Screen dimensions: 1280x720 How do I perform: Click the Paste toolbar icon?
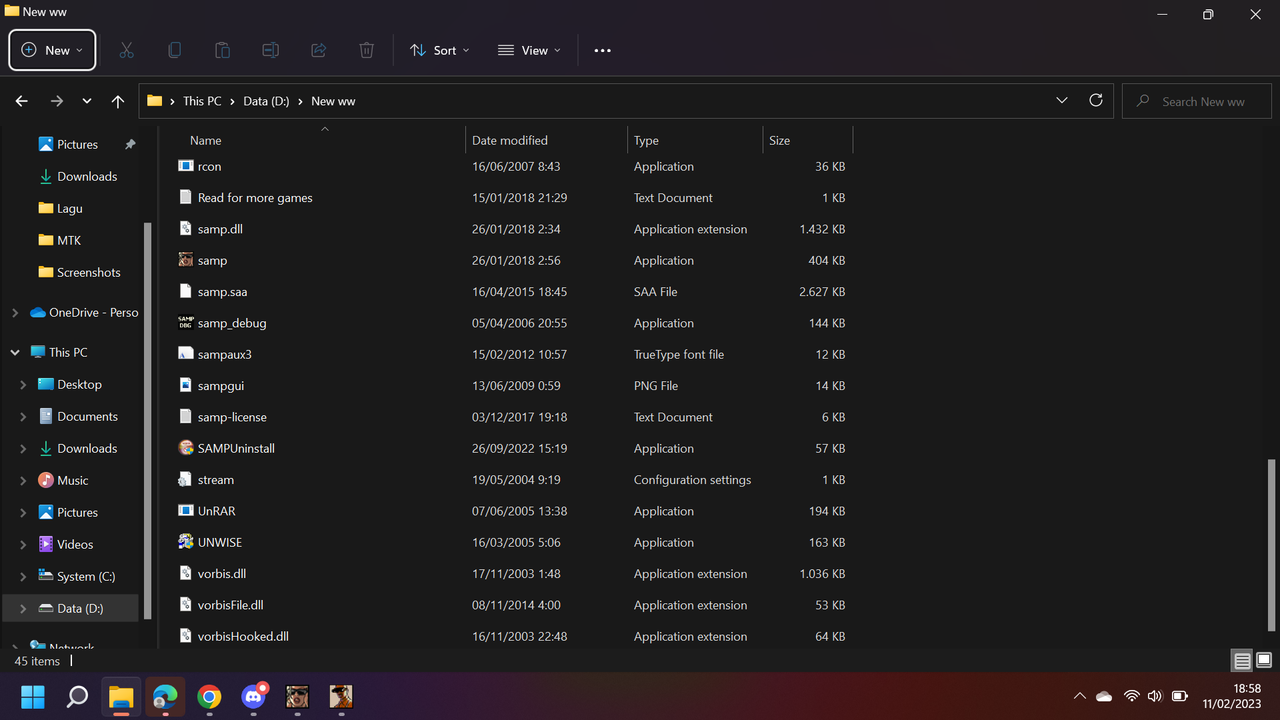(222, 50)
